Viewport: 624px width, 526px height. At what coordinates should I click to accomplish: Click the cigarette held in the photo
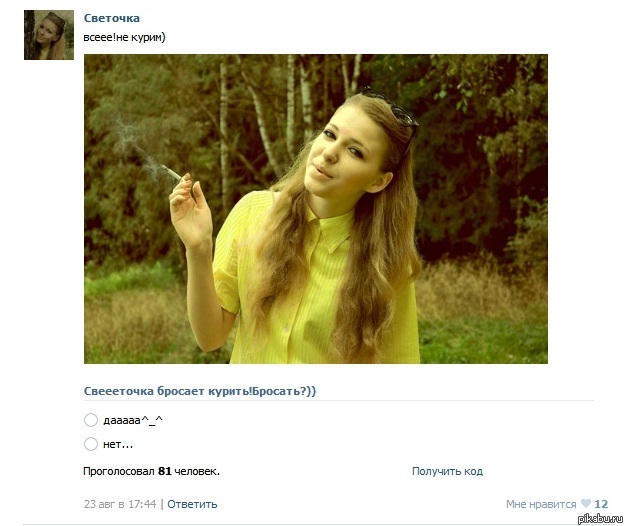[173, 173]
